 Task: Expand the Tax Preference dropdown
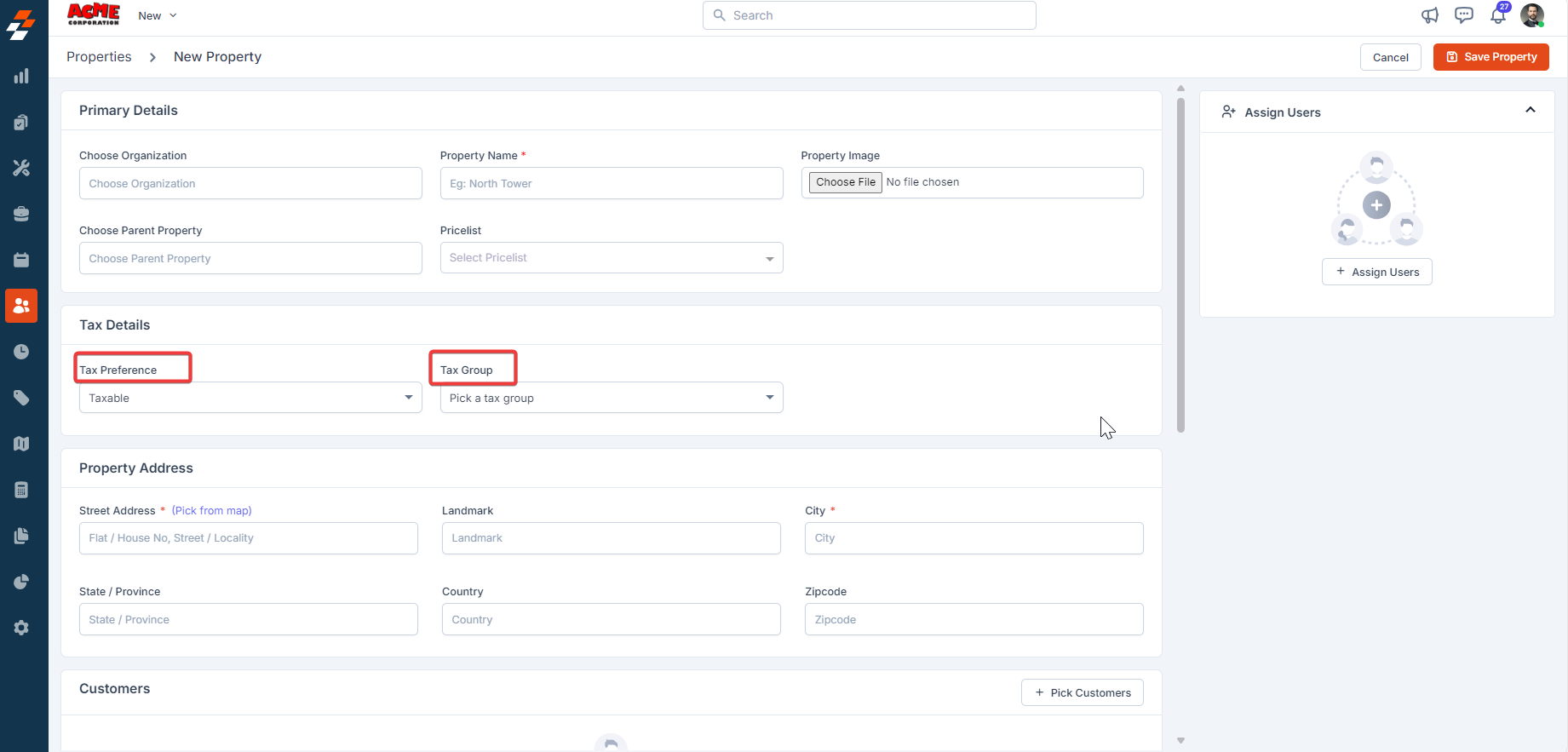[250, 398]
